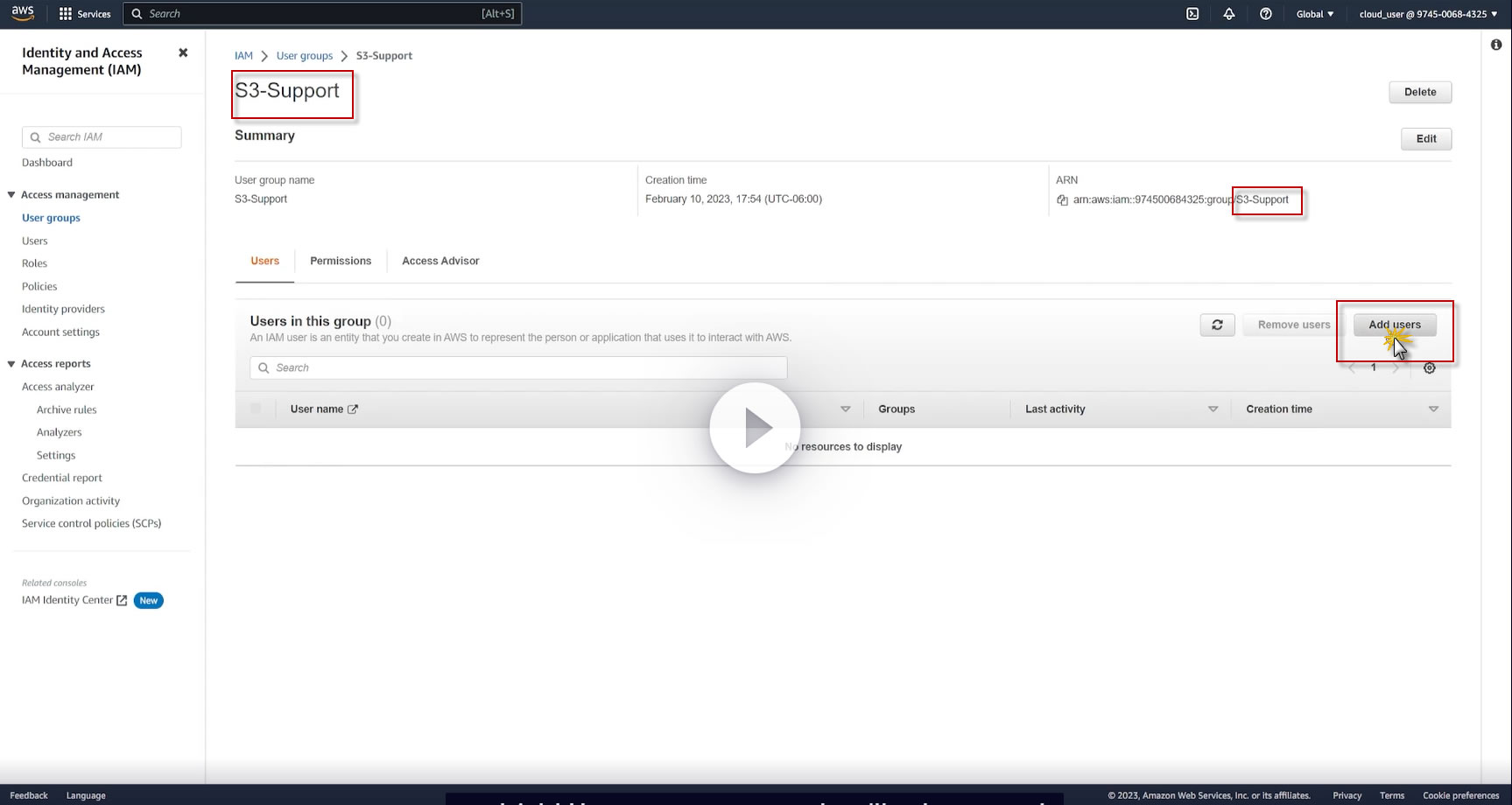The height and width of the screenshot is (805, 1512).
Task: Open Service control policies (SCPs)
Action: [92, 523]
